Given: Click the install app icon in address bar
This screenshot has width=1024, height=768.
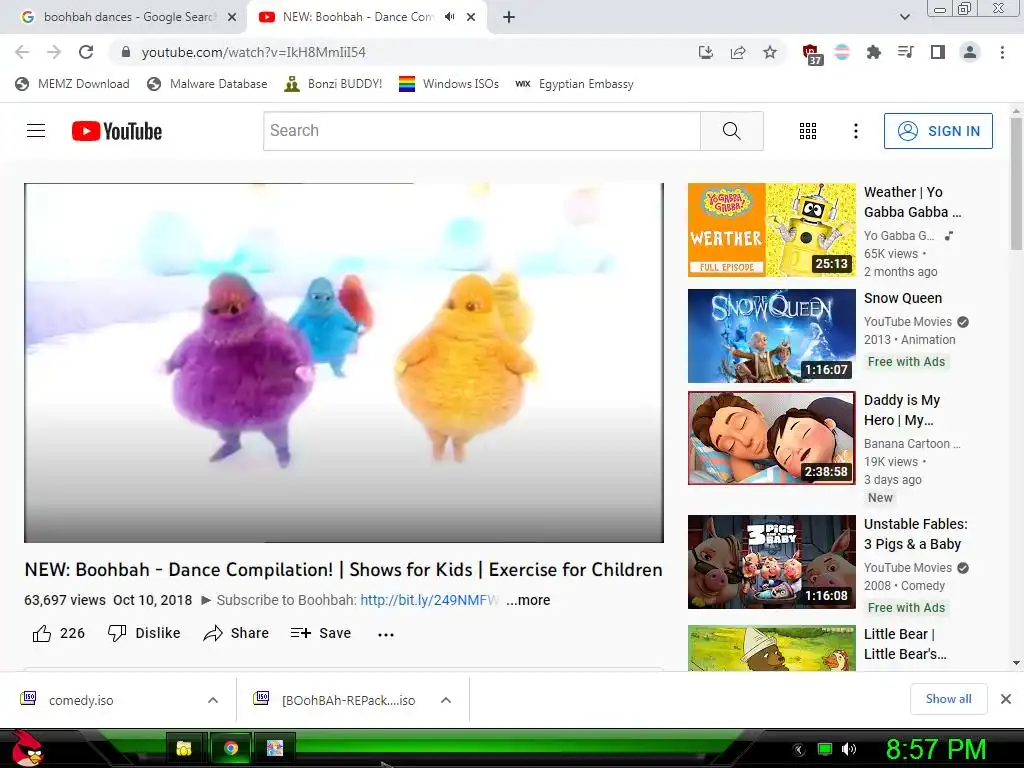Looking at the screenshot, I should [x=705, y=52].
